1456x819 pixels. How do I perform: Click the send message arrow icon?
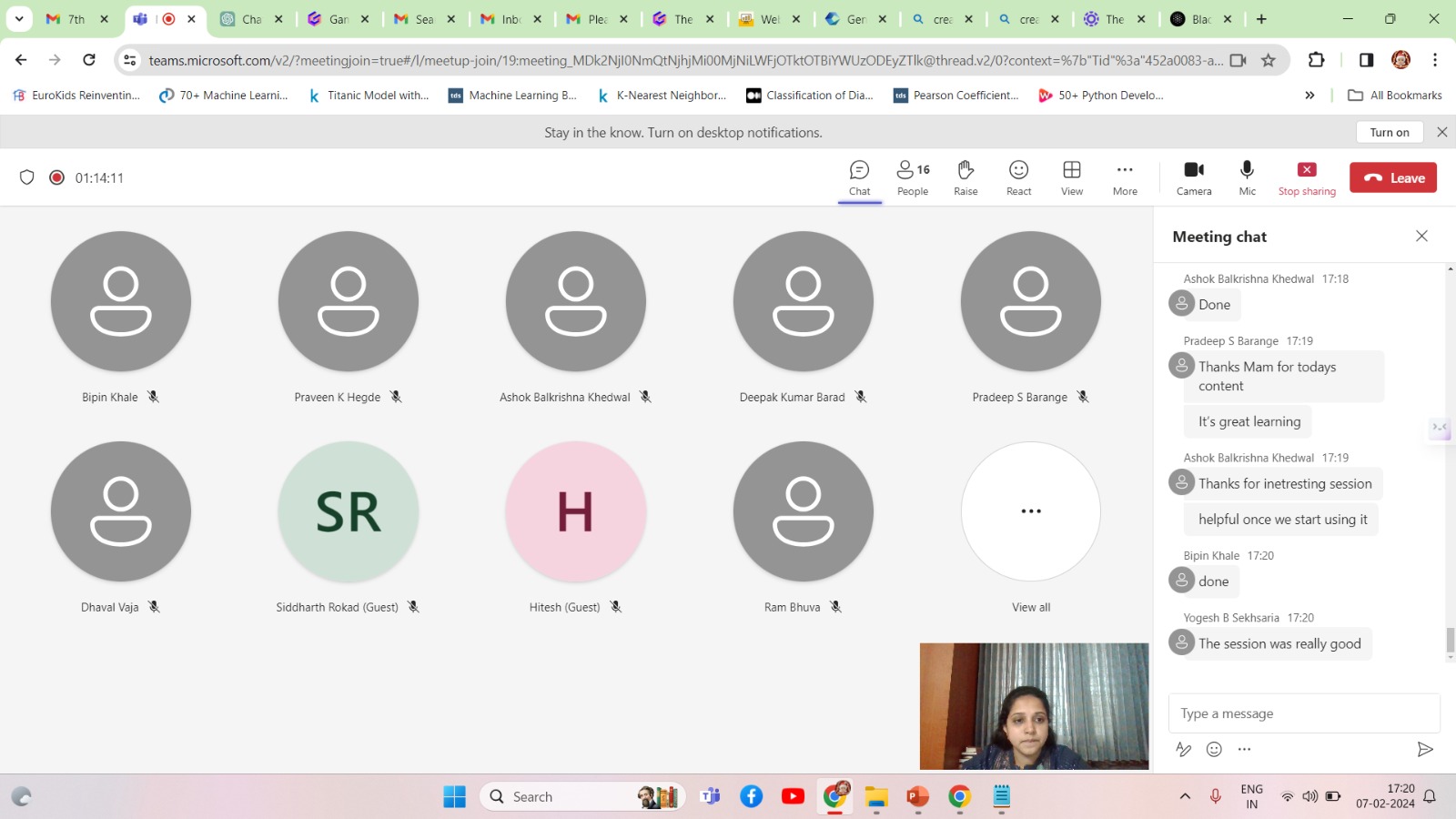pos(1424,749)
